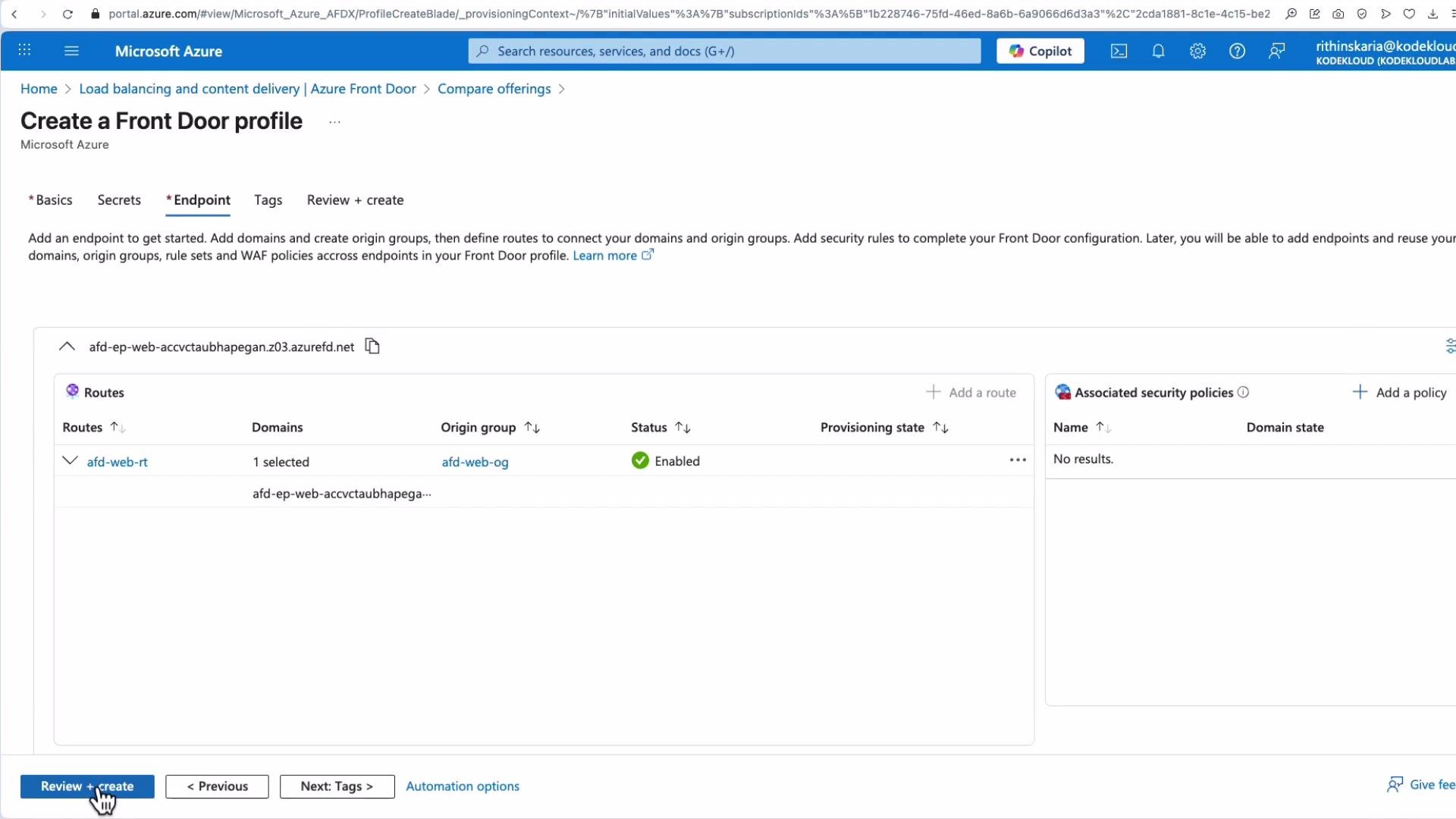Open Compare offerings breadcrumb
The width and height of the screenshot is (1456, 819).
click(x=494, y=89)
